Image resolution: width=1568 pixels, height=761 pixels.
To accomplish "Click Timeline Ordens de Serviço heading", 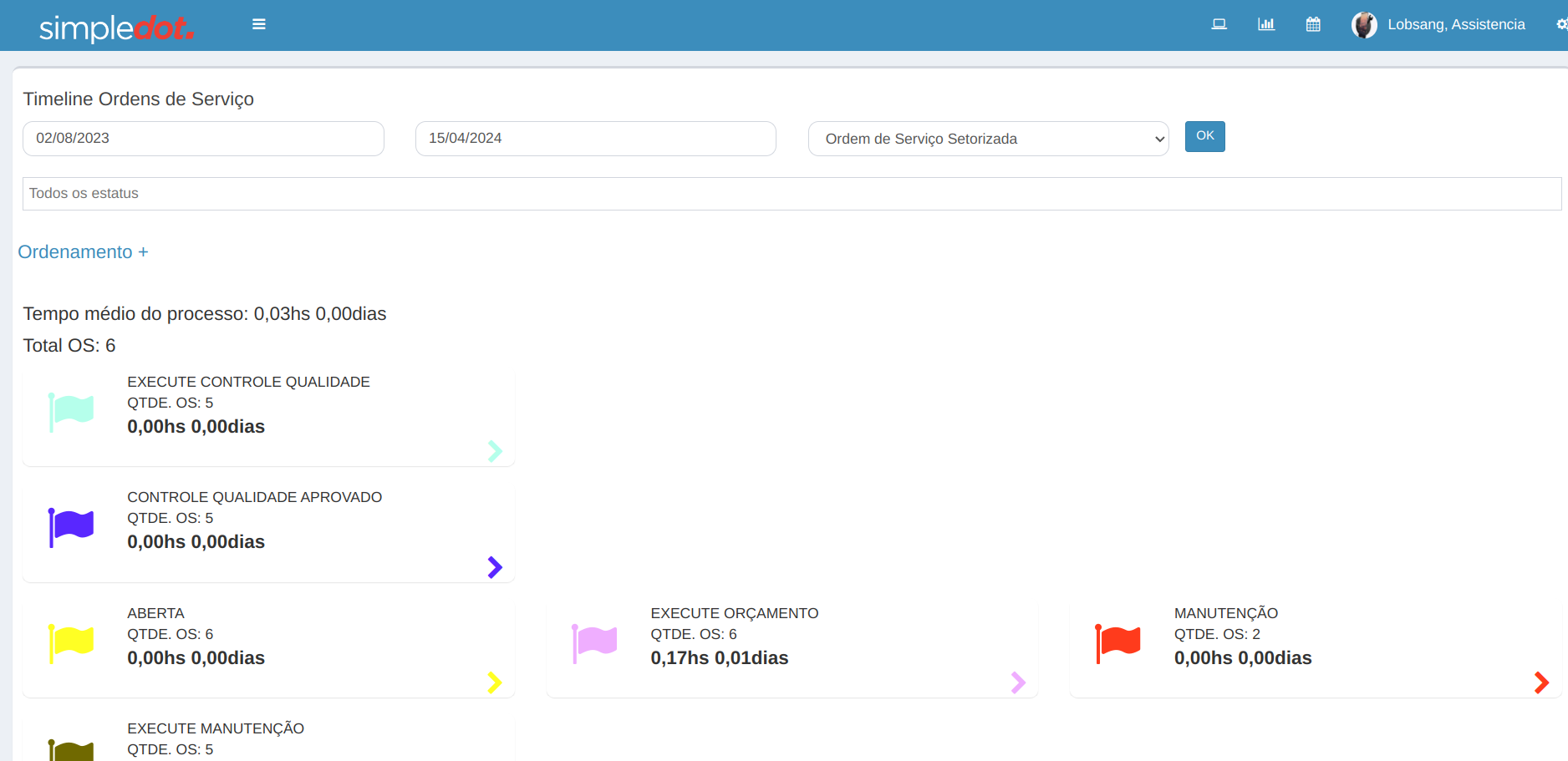I will pos(138,99).
